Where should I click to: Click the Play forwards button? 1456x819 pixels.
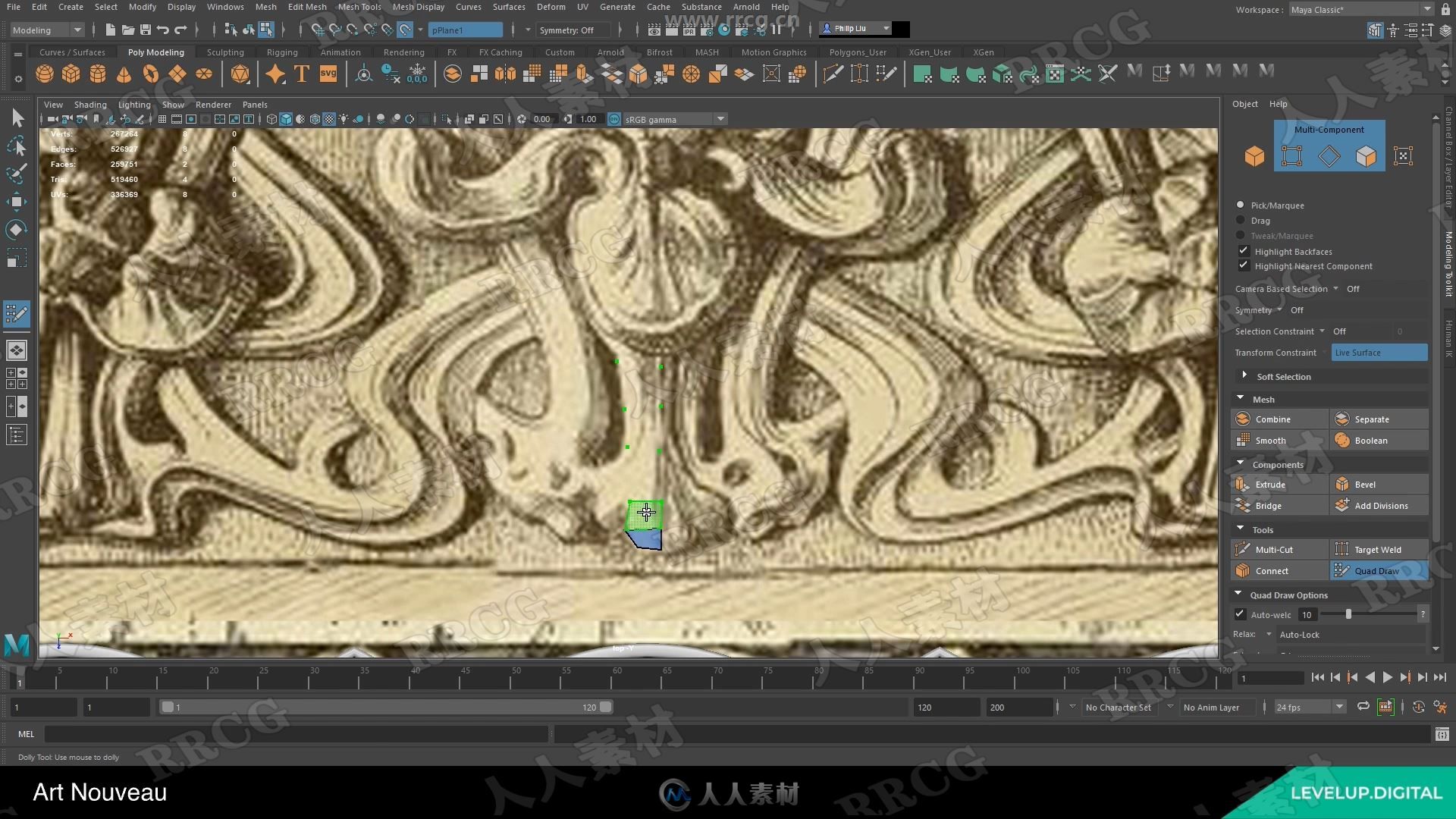point(1387,678)
